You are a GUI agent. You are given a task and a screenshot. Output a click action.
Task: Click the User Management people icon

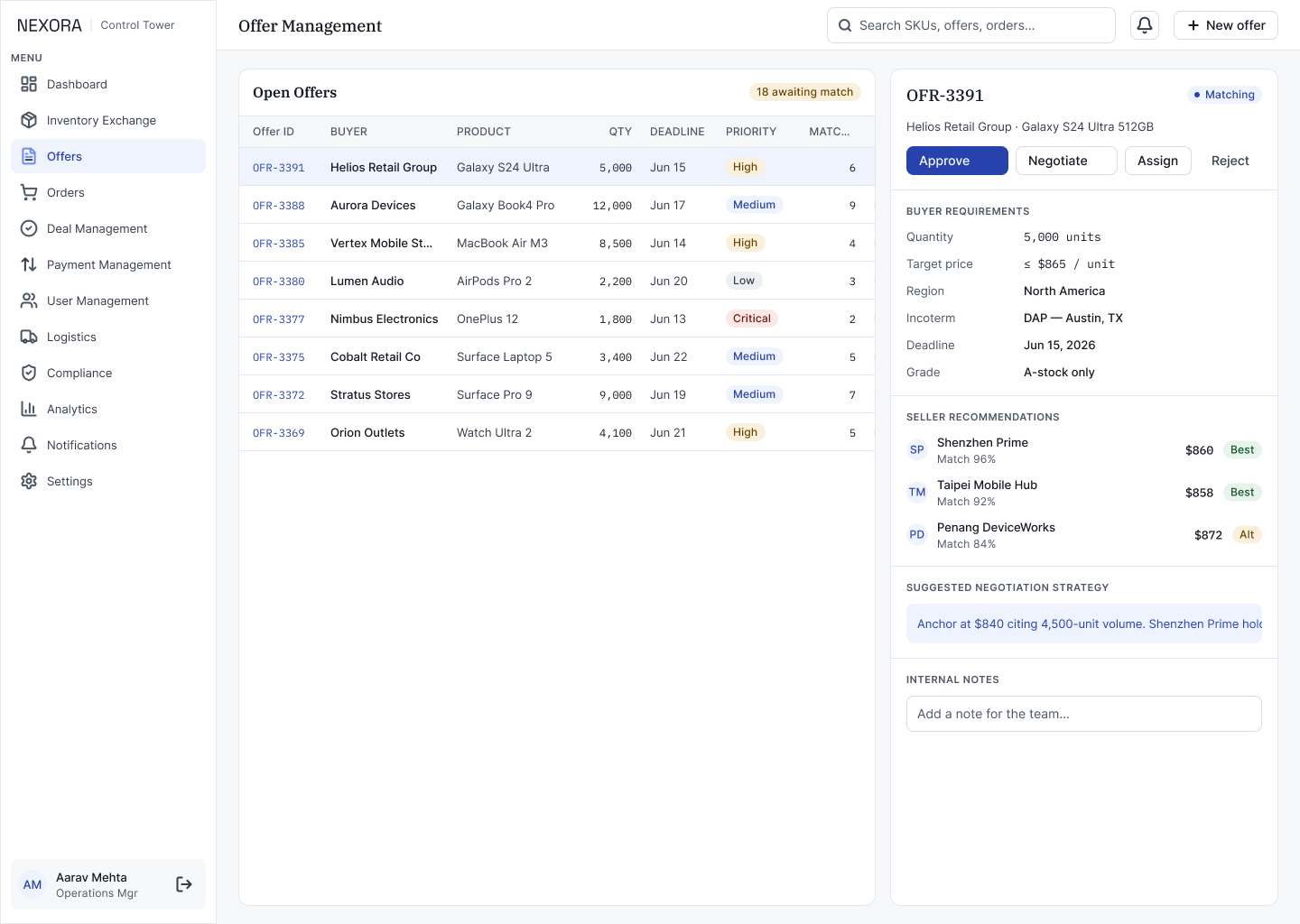point(29,300)
